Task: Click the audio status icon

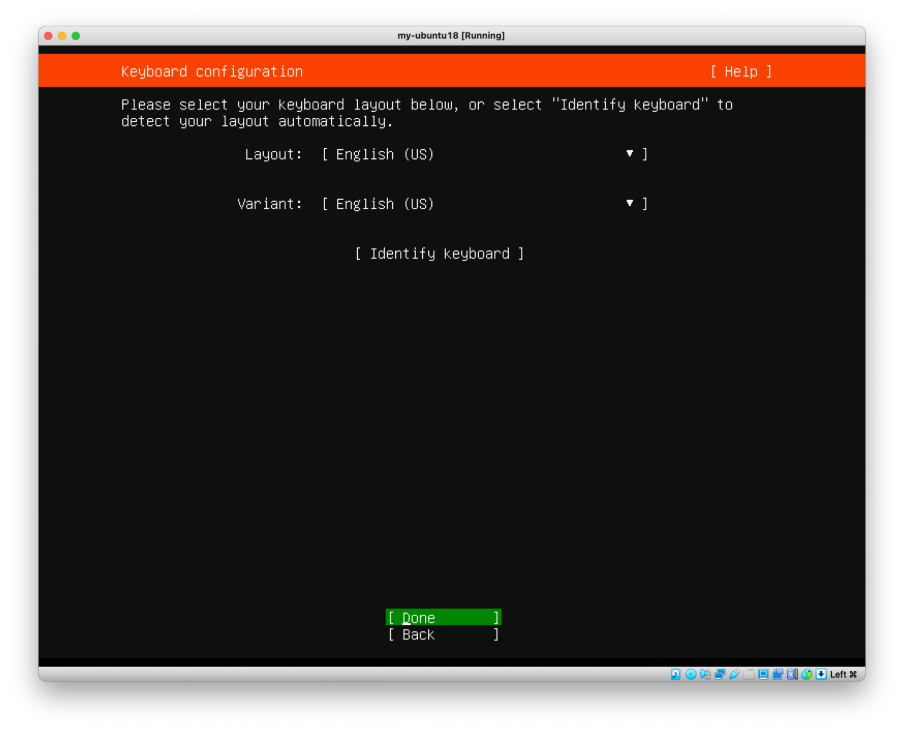Action: 705,674
